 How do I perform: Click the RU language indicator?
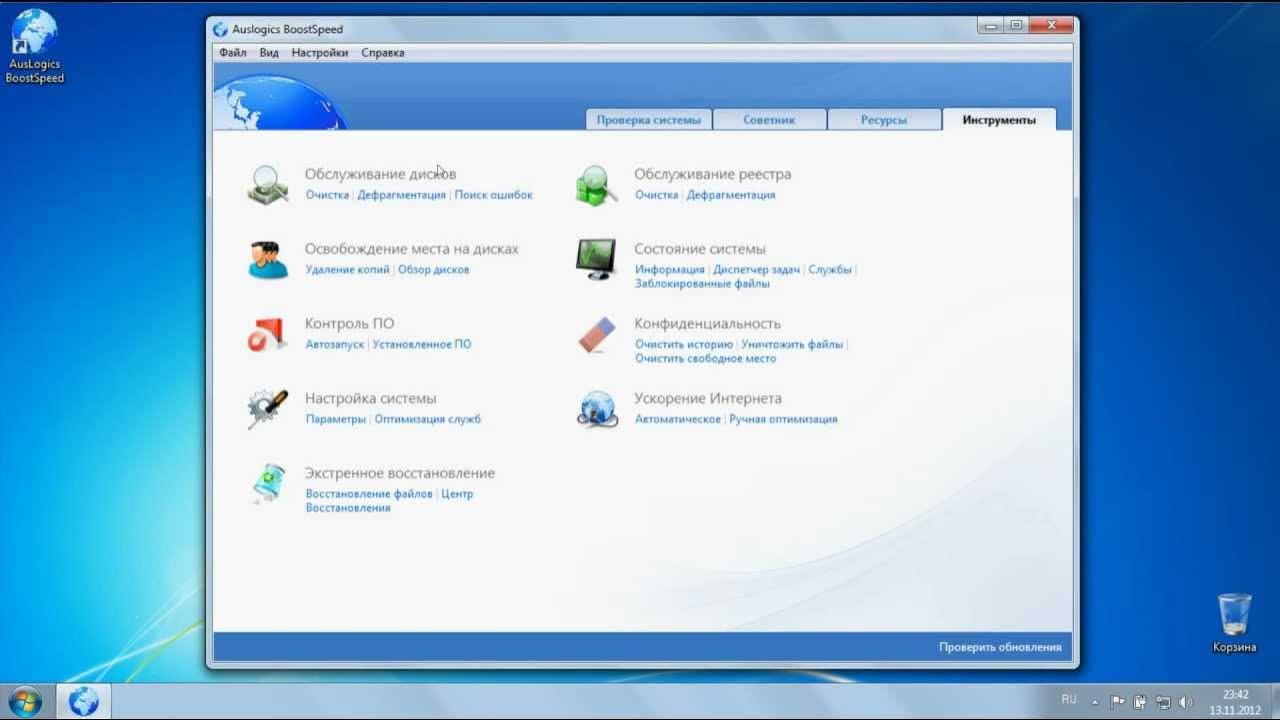[1069, 699]
